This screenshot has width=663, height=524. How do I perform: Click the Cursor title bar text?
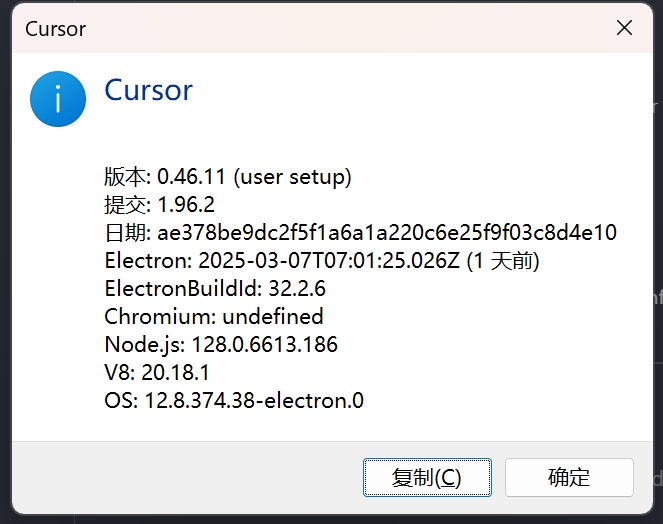click(55, 29)
